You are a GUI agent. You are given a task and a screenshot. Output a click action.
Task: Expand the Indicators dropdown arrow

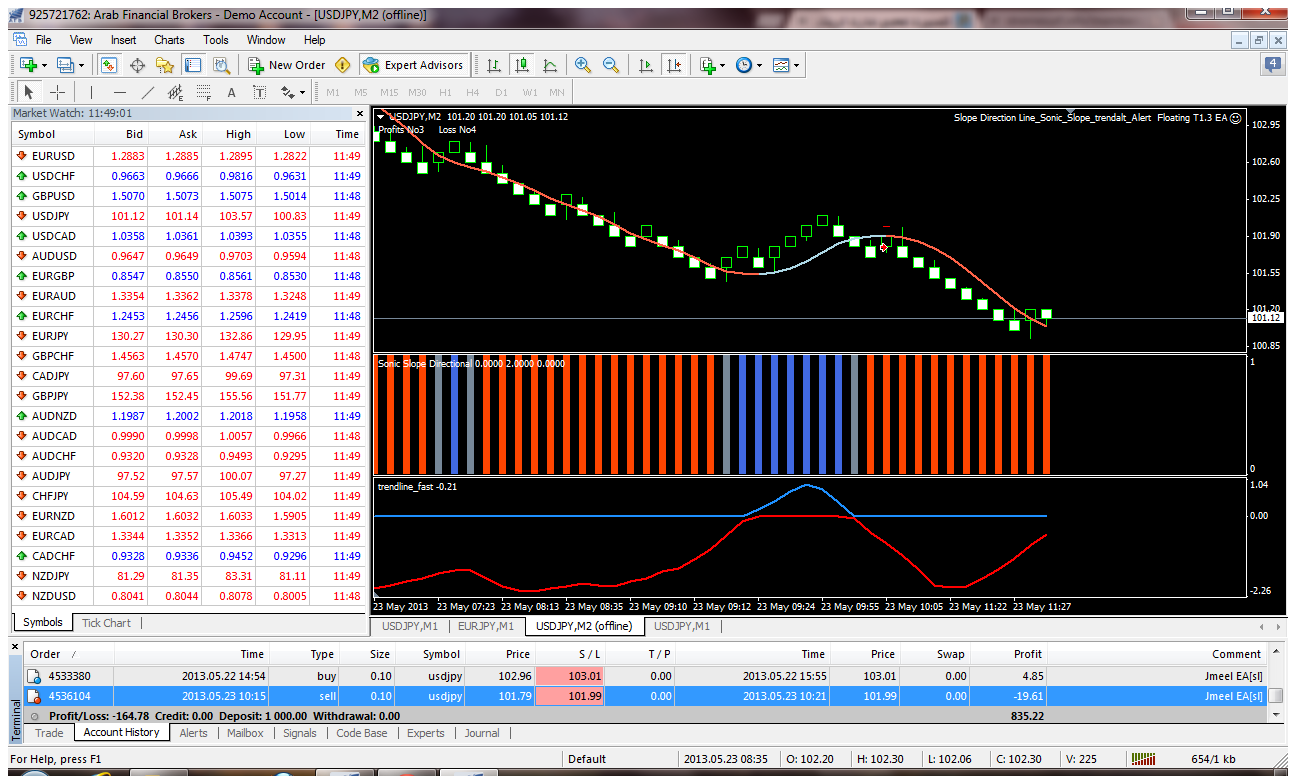(723, 65)
